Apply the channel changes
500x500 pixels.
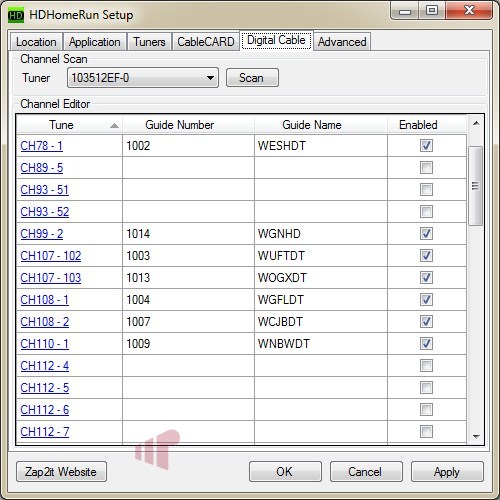447,472
